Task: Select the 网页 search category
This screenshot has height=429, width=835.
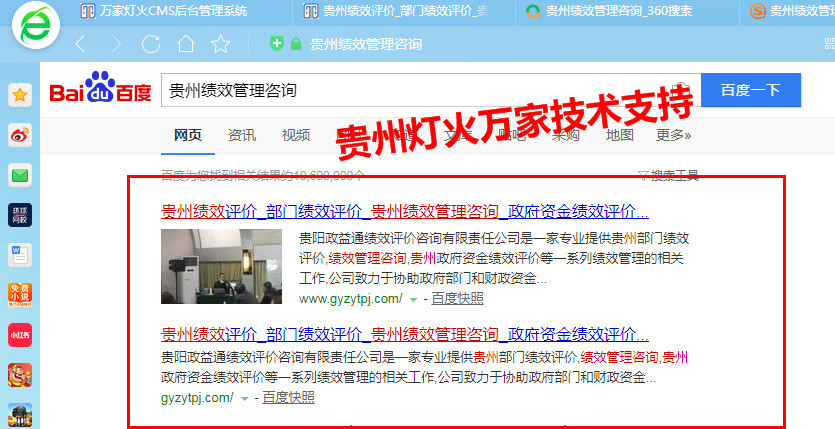Action: 188,135
